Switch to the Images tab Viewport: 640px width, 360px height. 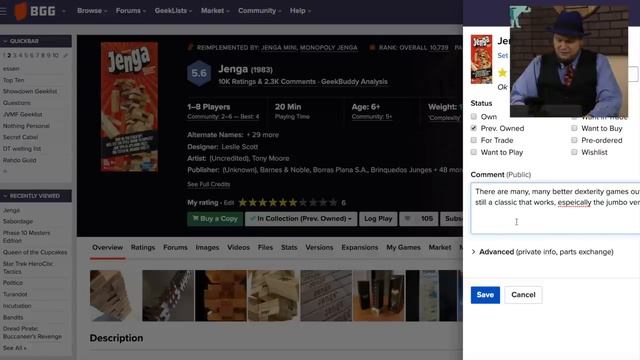pyautogui.click(x=207, y=247)
